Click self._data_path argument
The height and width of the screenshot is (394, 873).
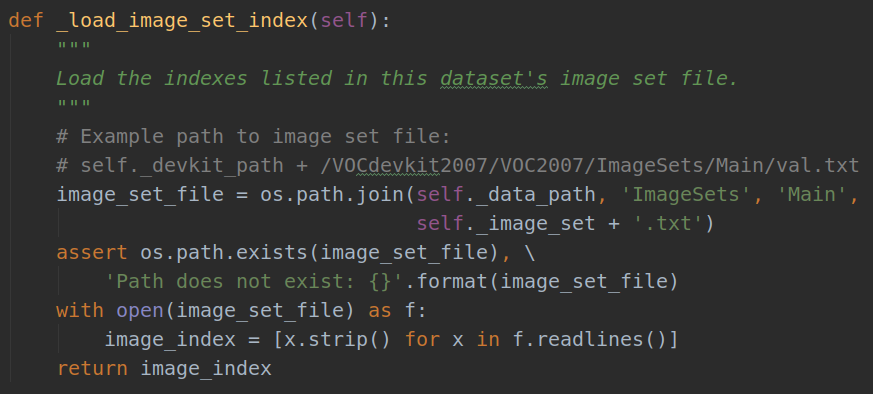pyautogui.click(x=506, y=194)
